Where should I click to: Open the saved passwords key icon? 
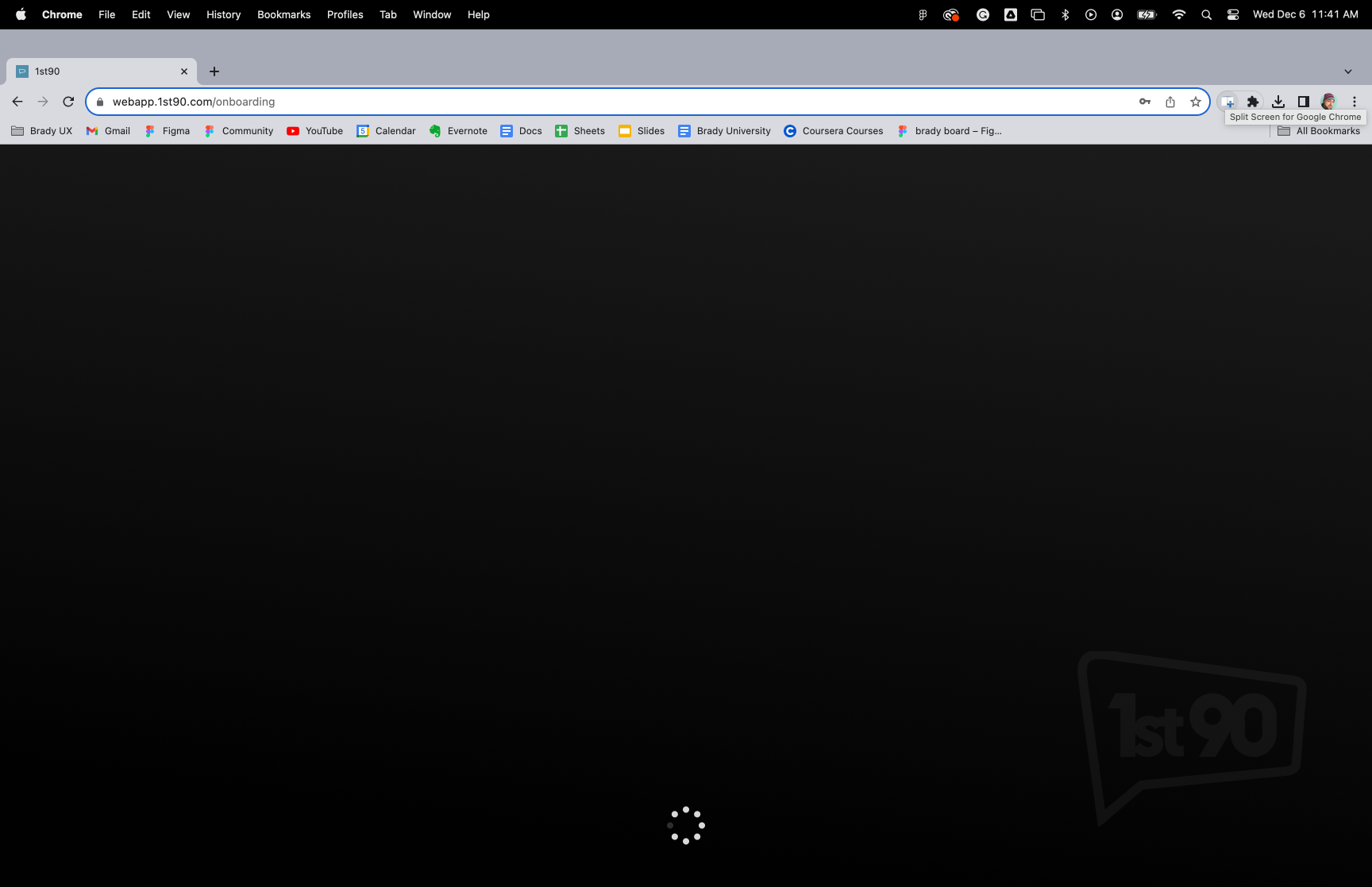coord(1145,102)
